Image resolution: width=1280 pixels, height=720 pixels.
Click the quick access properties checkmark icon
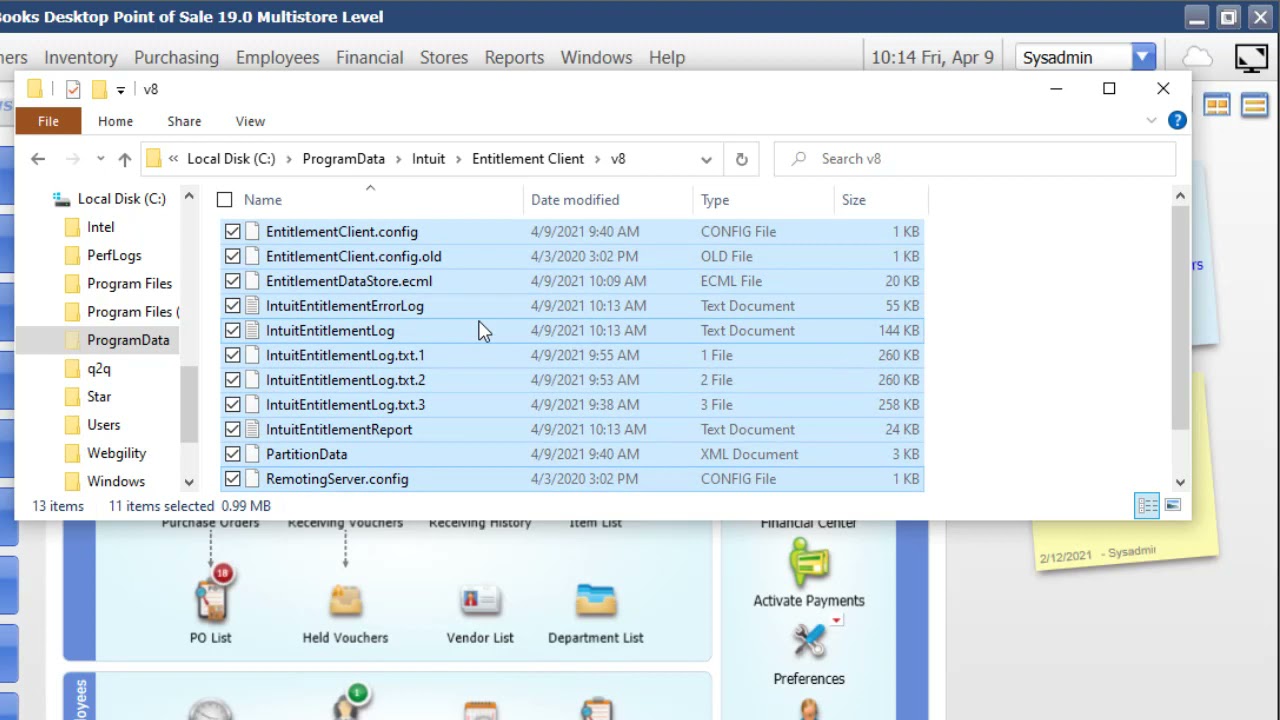pos(73,89)
